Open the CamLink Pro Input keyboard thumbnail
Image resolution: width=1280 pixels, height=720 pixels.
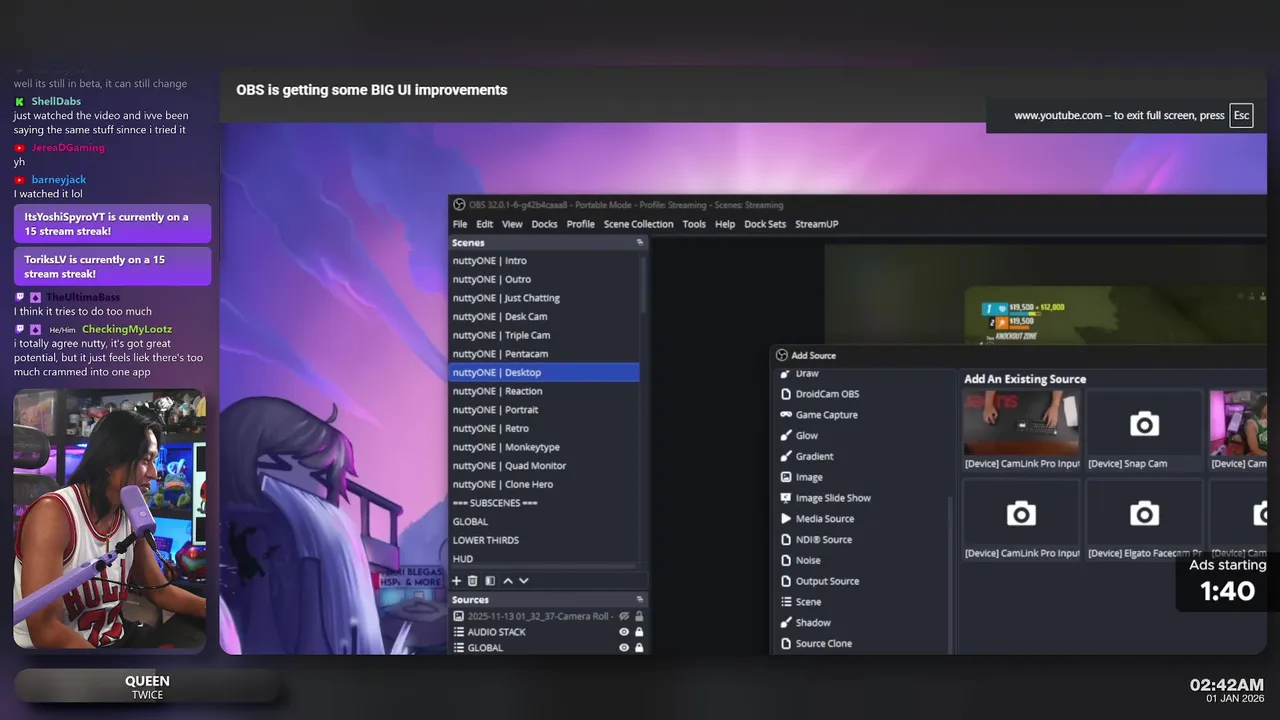coord(1021,423)
